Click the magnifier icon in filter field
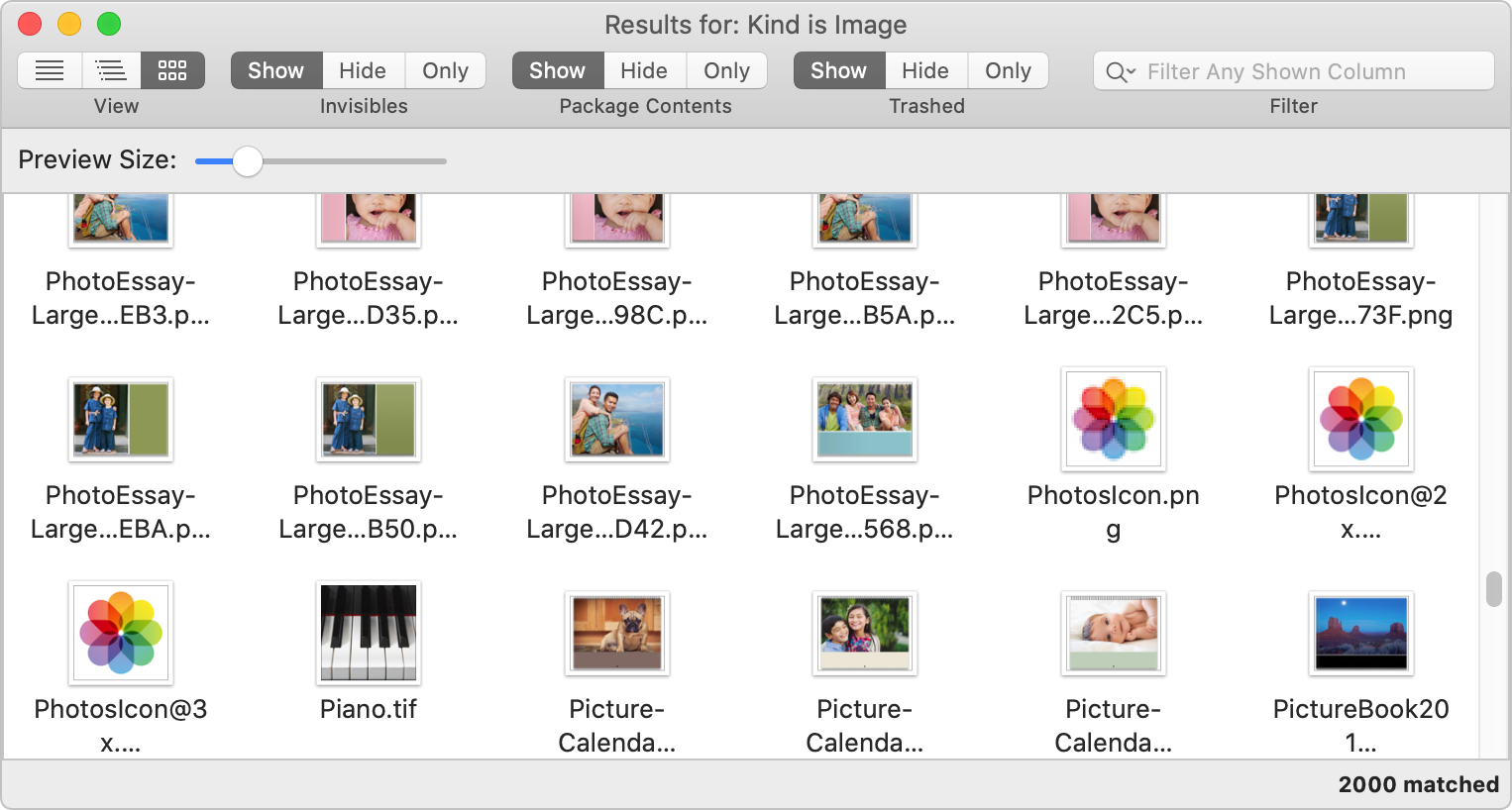This screenshot has height=810, width=1512. (x=1120, y=72)
